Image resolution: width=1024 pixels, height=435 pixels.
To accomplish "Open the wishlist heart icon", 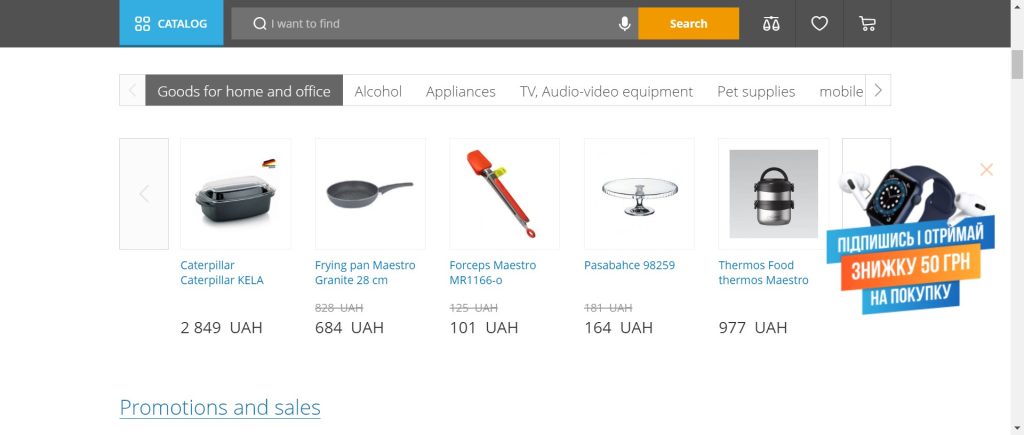I will [819, 24].
